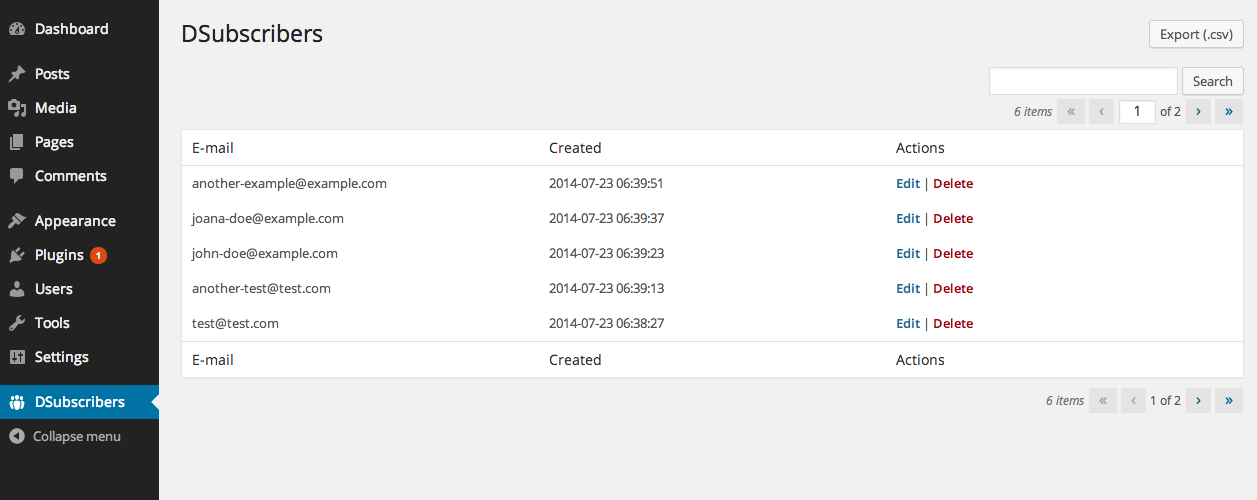Click the Pages icon in sidebar
The image size is (1257, 500).
click(x=17, y=142)
